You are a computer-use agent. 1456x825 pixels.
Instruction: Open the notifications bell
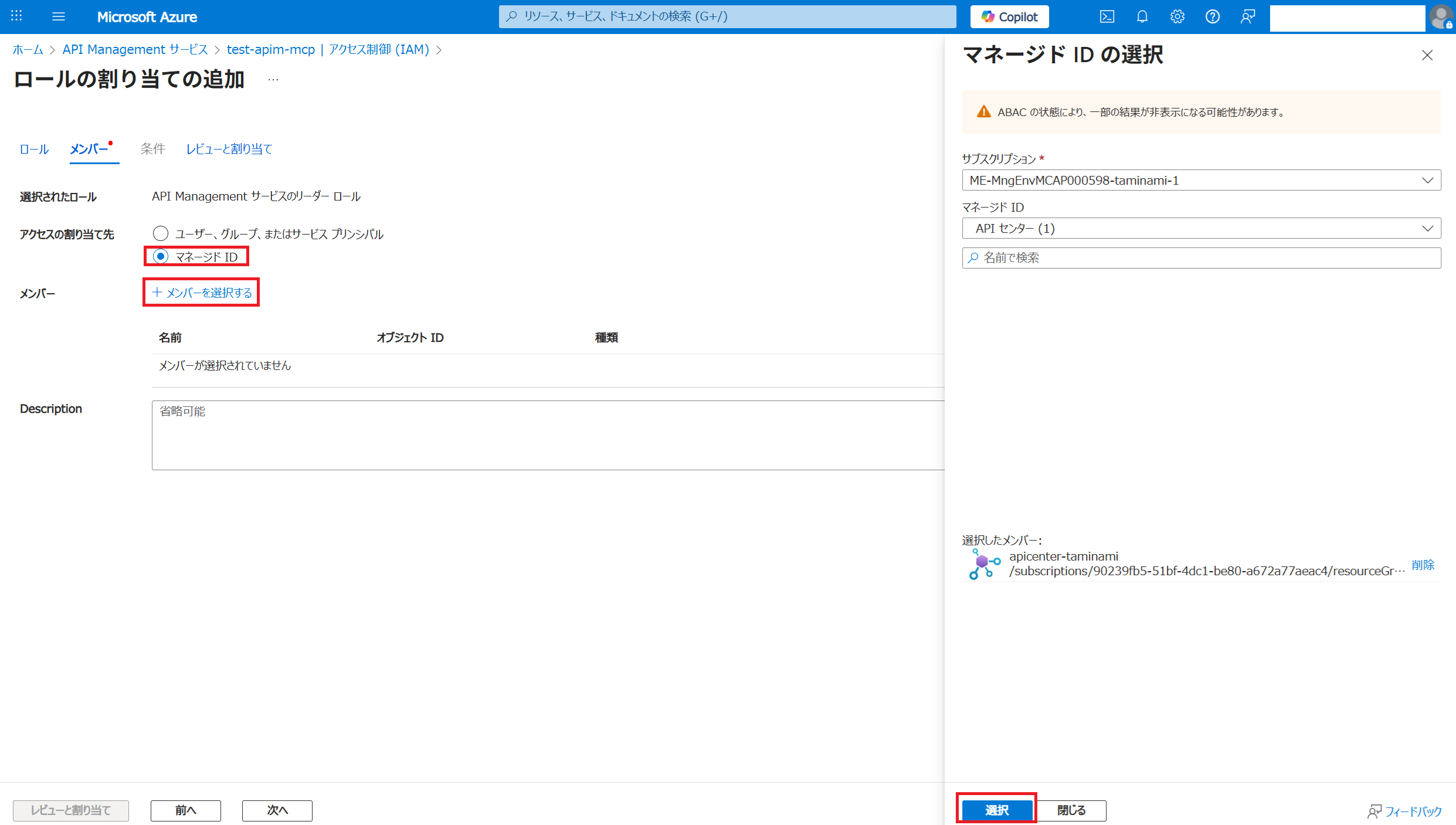coord(1142,16)
